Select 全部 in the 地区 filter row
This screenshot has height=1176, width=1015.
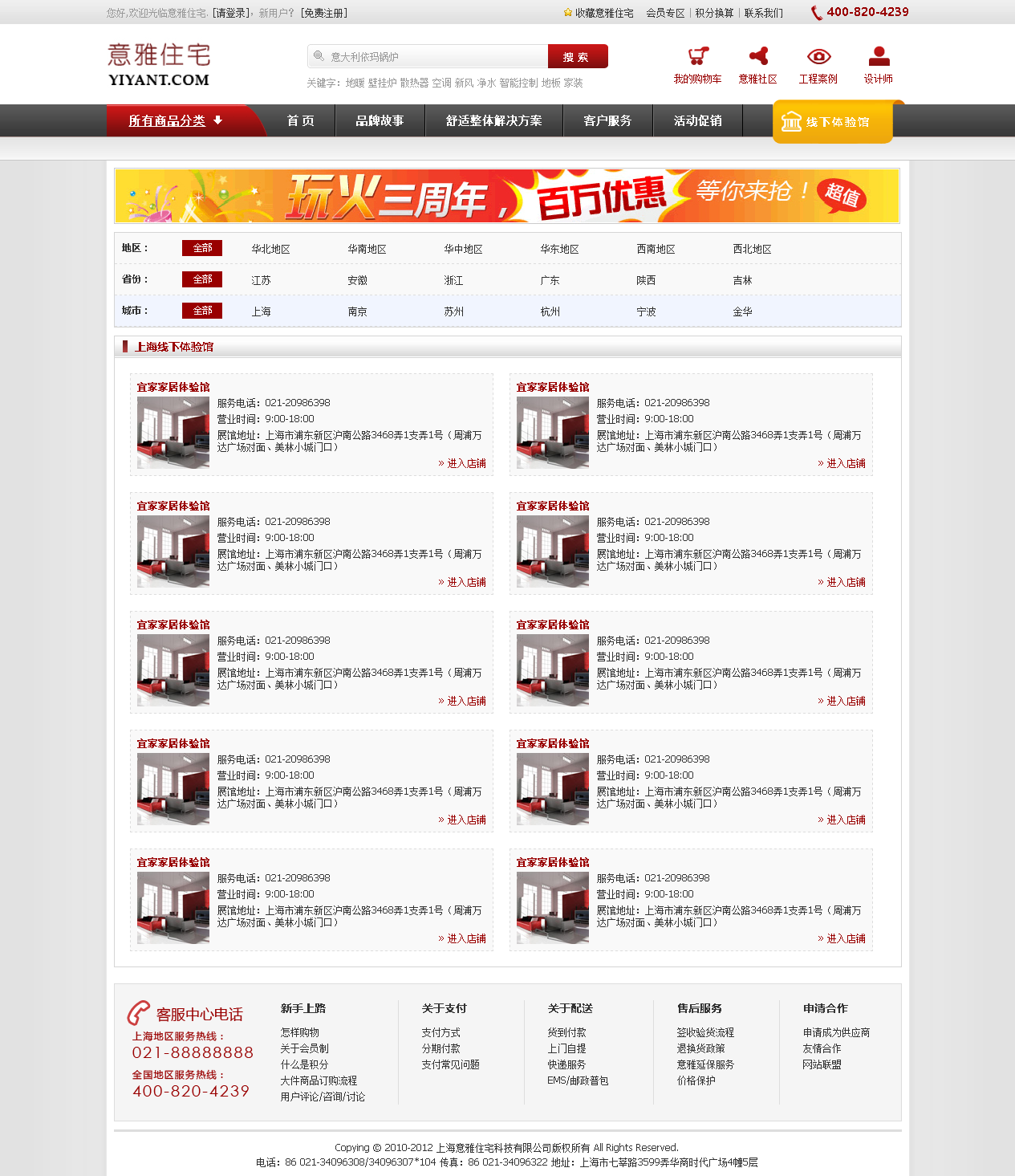point(202,248)
